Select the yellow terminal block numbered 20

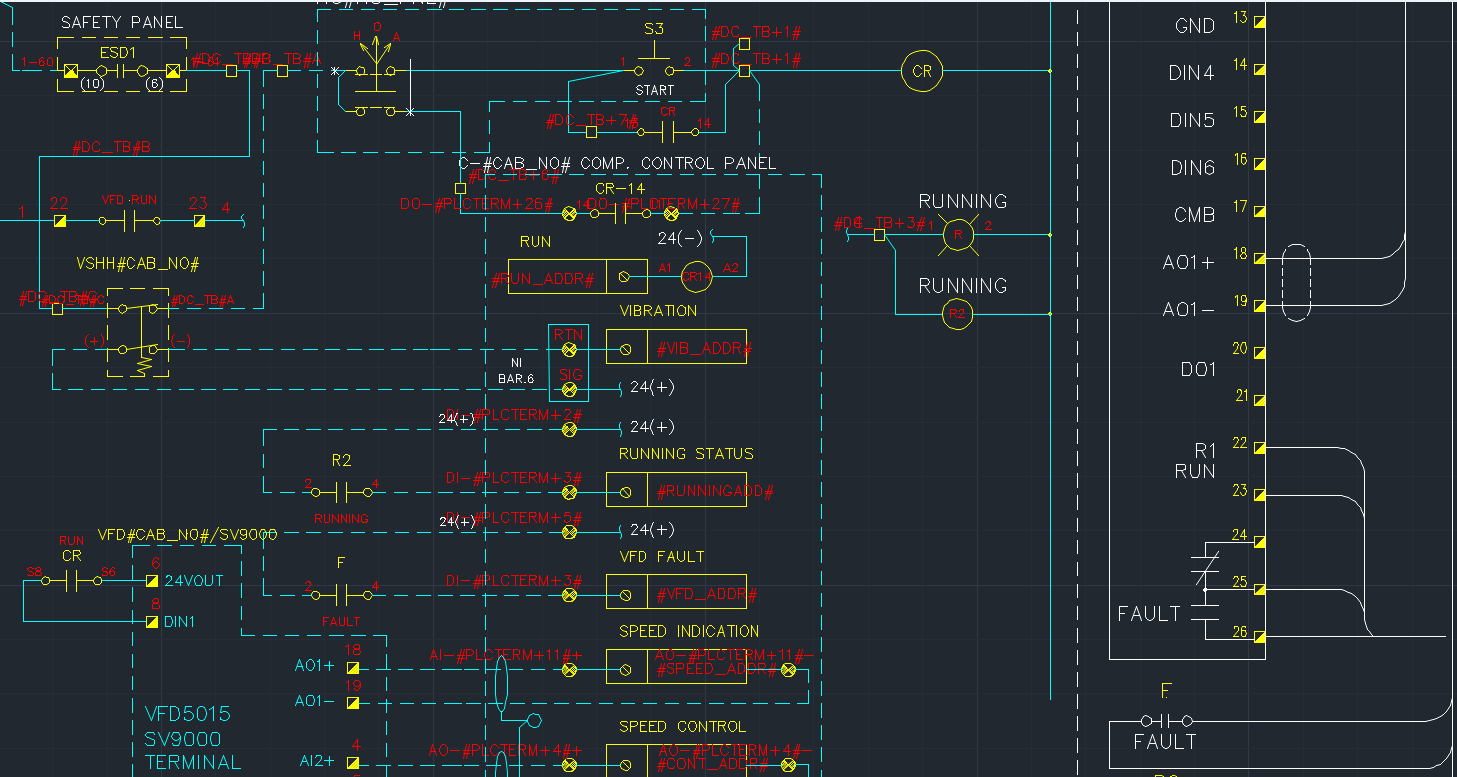click(1260, 354)
